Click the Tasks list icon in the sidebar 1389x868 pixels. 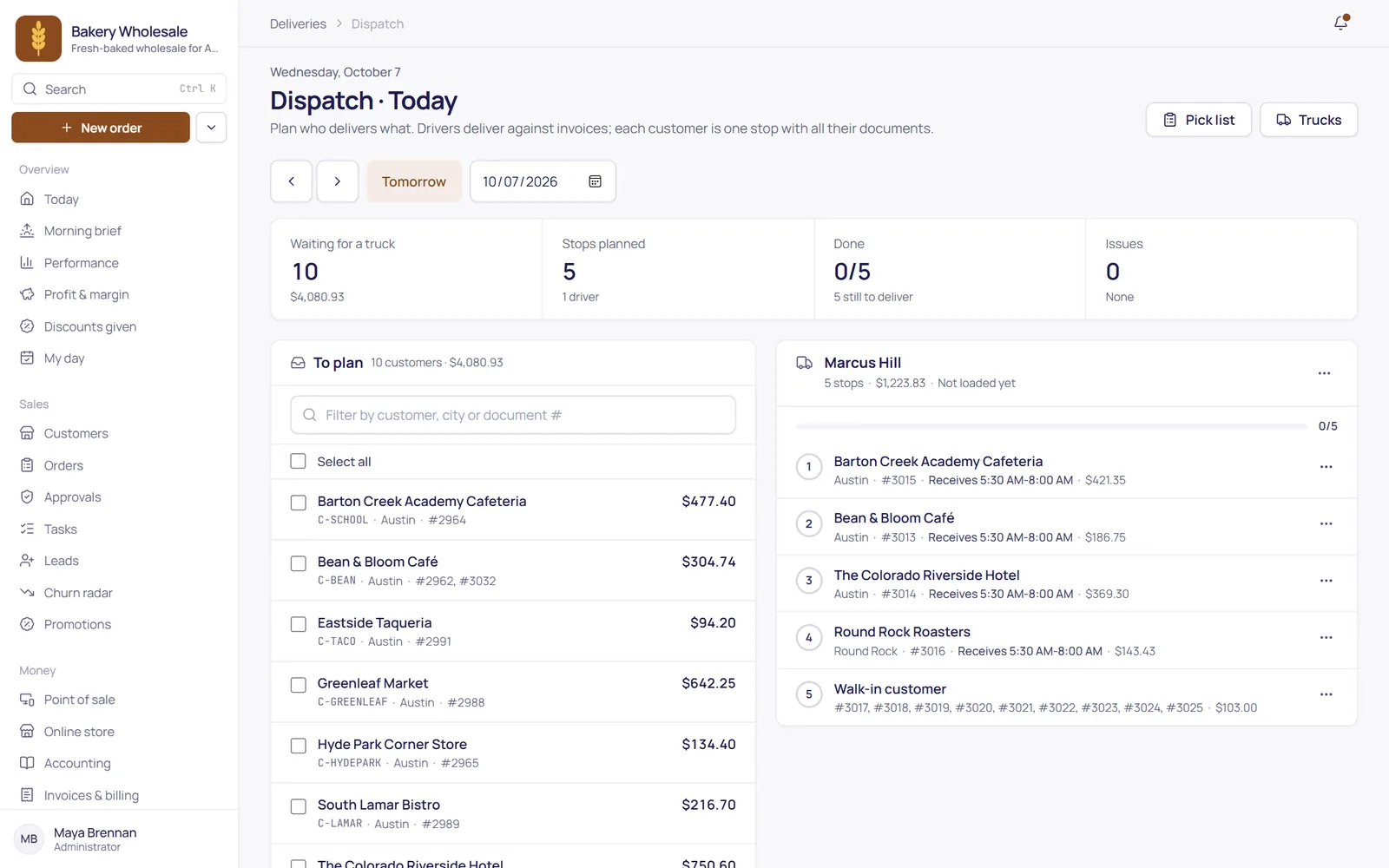coord(27,529)
